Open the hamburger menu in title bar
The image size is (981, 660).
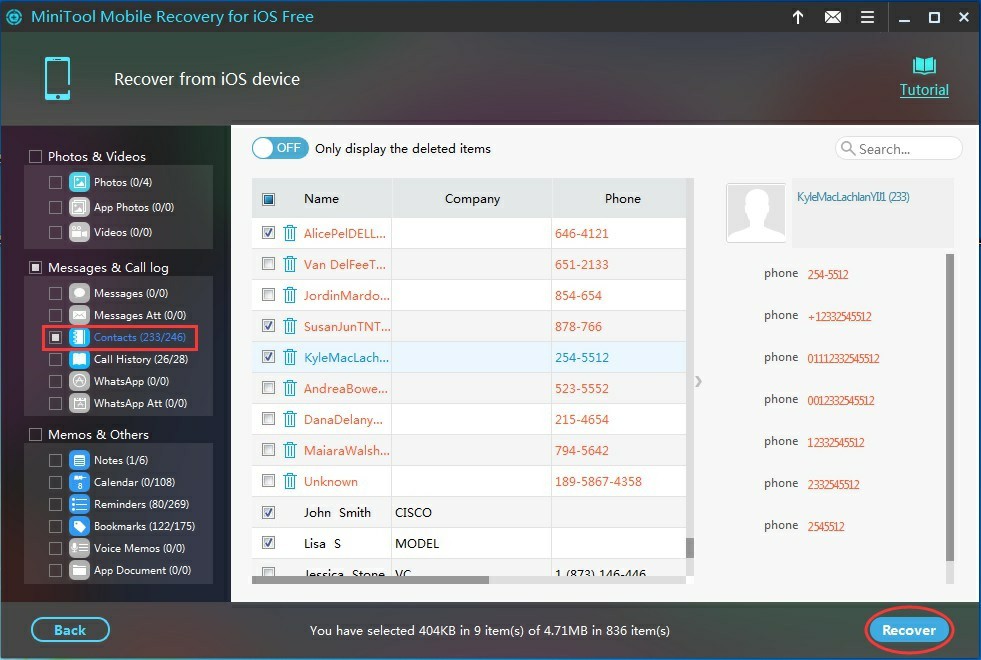coord(867,16)
